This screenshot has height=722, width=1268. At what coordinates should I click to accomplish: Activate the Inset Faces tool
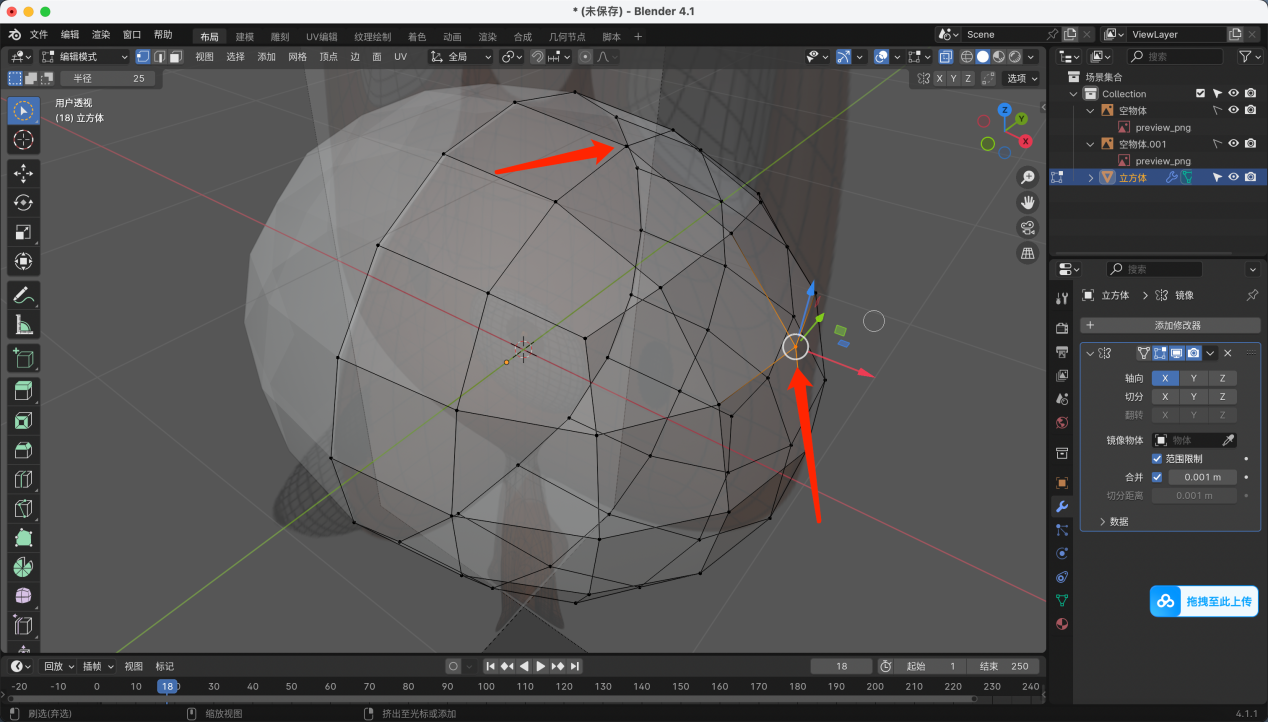pyautogui.click(x=23, y=421)
